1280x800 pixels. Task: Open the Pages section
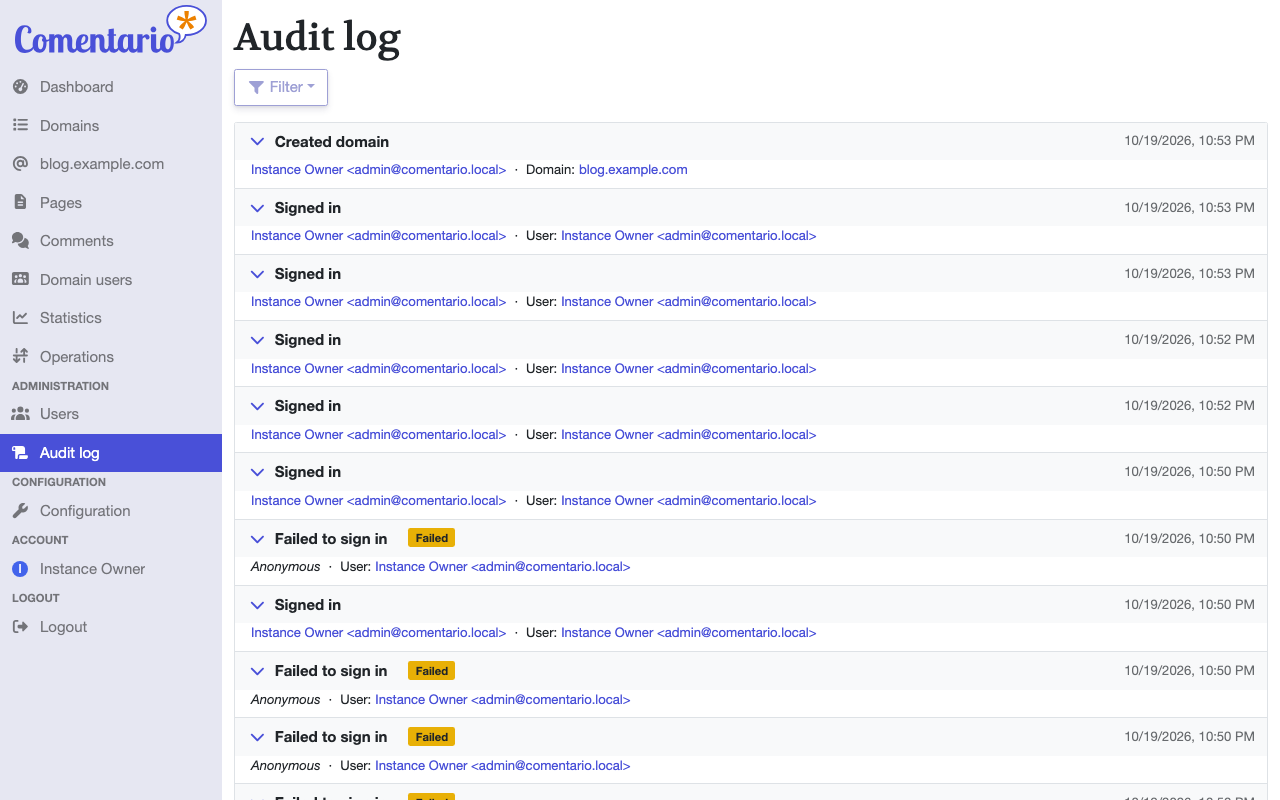point(111,203)
